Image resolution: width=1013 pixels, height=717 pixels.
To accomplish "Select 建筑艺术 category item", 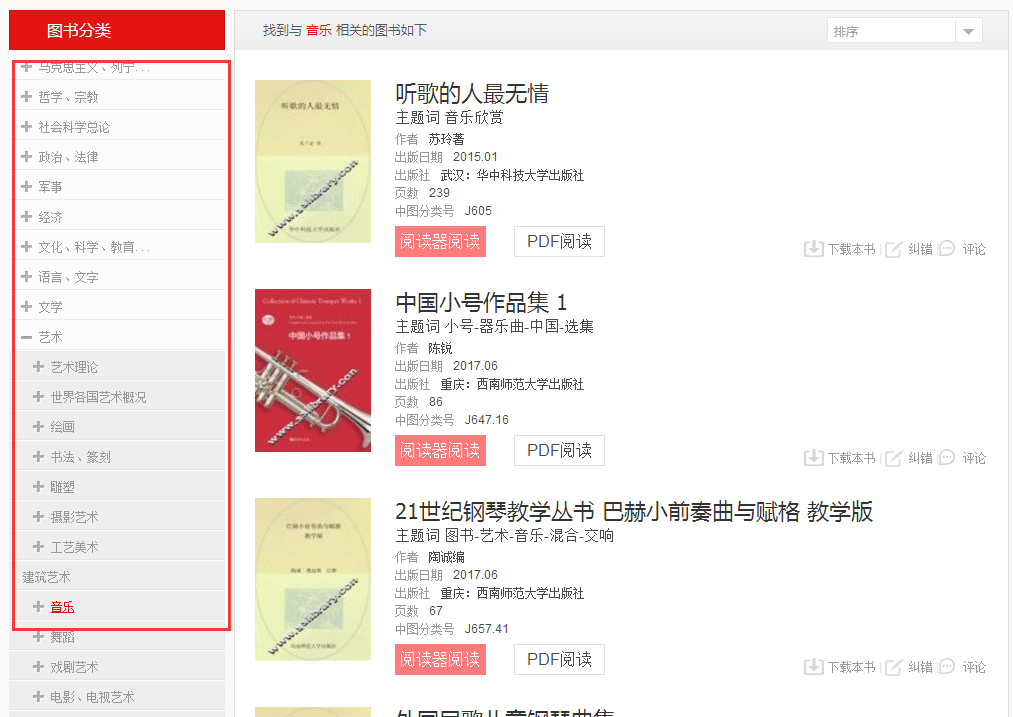I will point(47,577).
